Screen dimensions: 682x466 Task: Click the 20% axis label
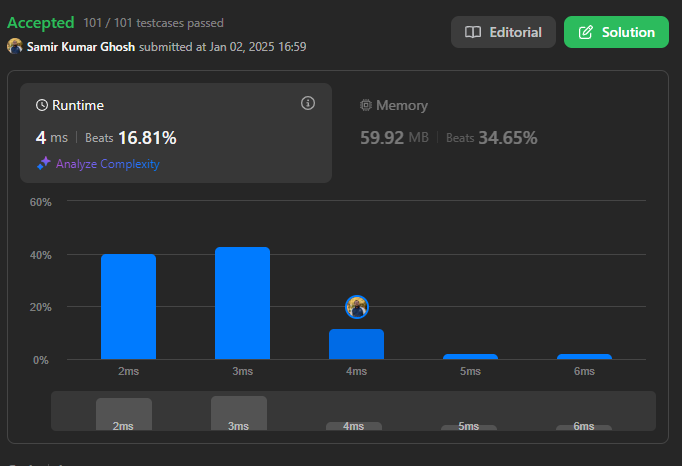tap(40, 307)
